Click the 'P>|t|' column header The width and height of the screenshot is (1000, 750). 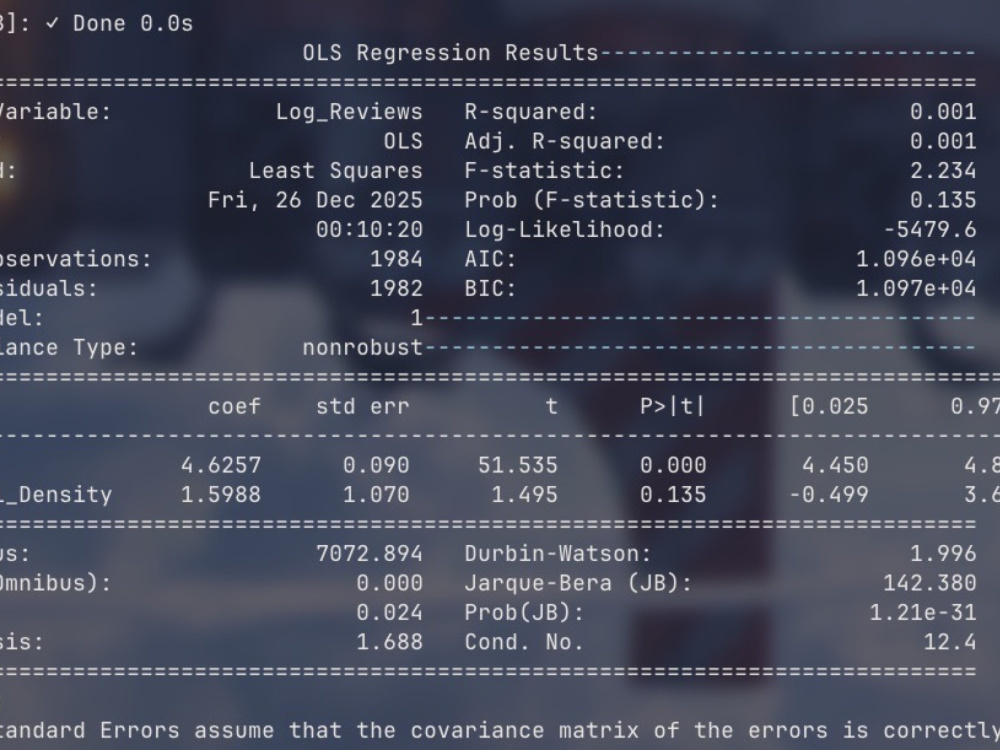(673, 406)
